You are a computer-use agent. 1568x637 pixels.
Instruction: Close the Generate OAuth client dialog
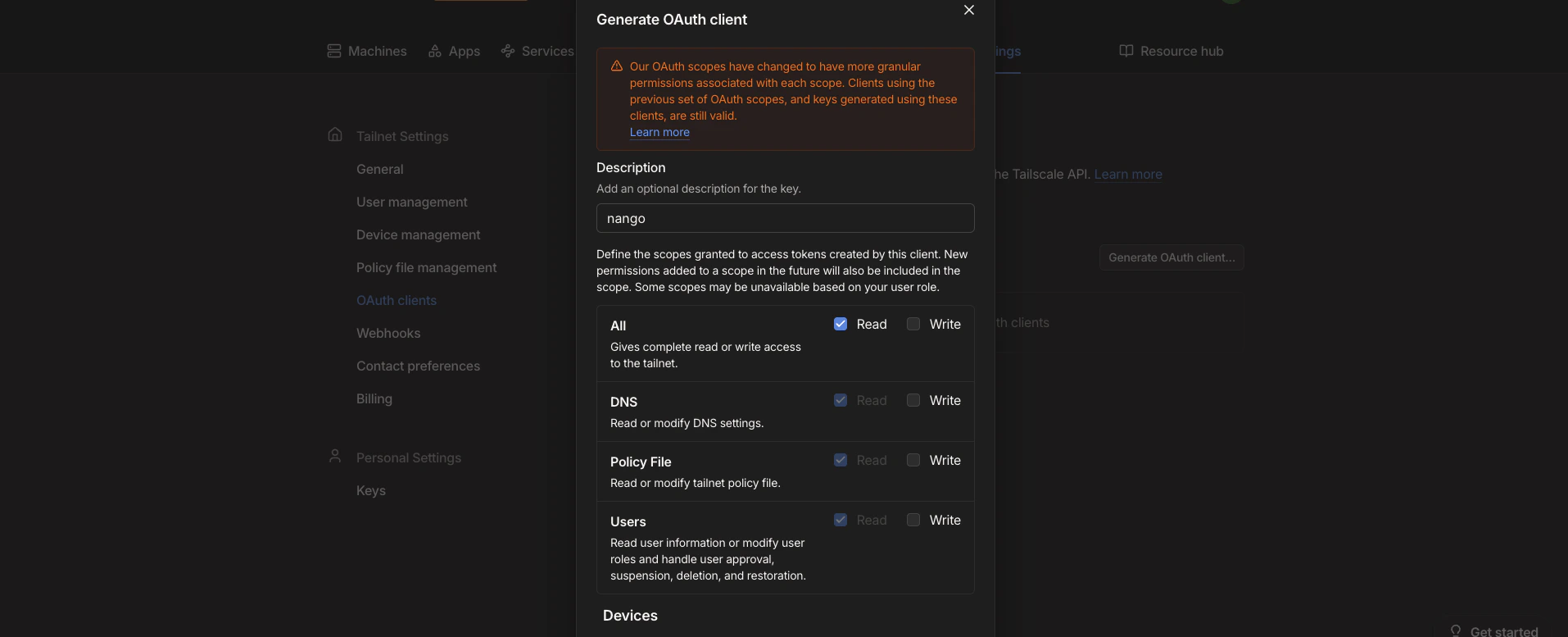tap(969, 10)
